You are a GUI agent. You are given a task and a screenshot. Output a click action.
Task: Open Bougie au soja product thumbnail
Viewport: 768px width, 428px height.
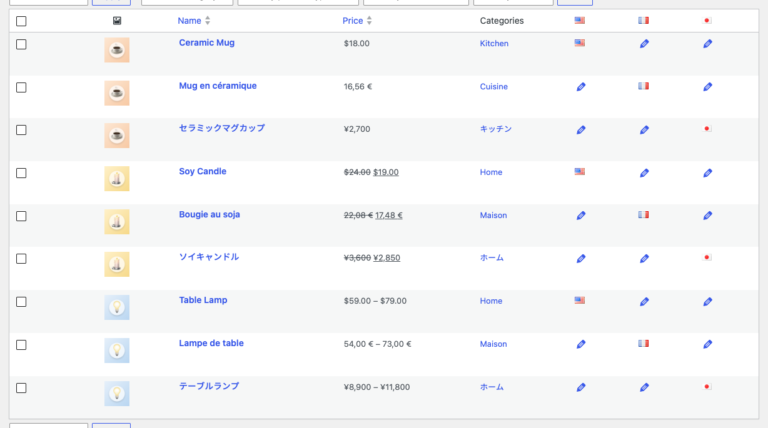coord(117,222)
